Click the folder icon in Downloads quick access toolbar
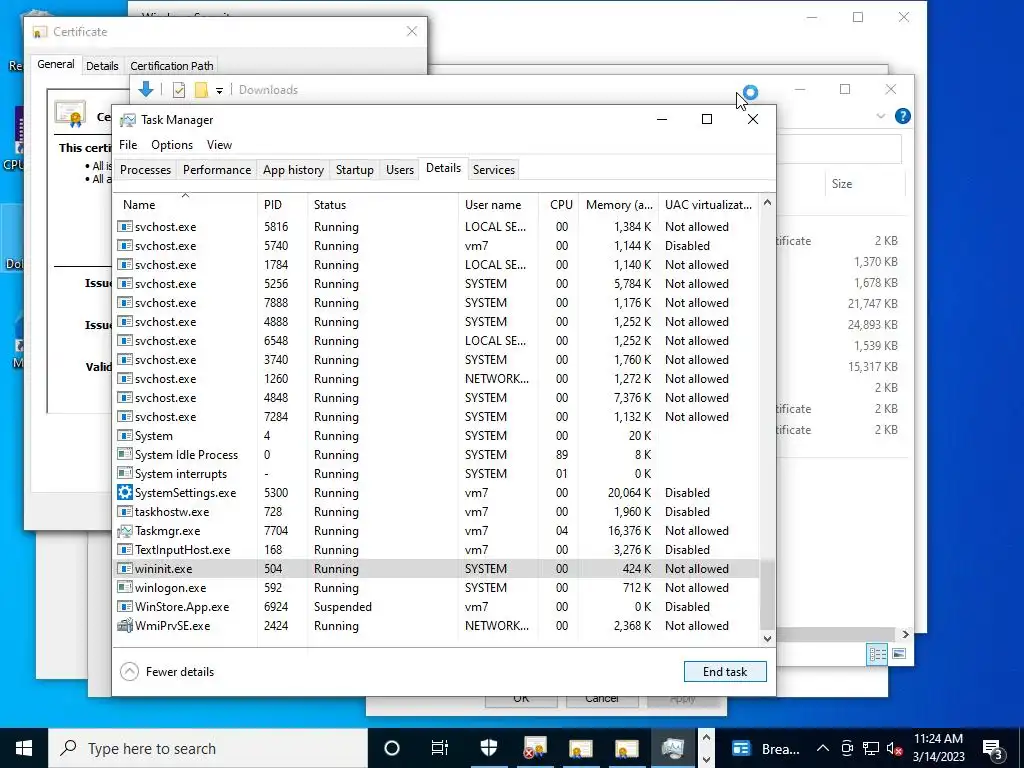 click(201, 90)
